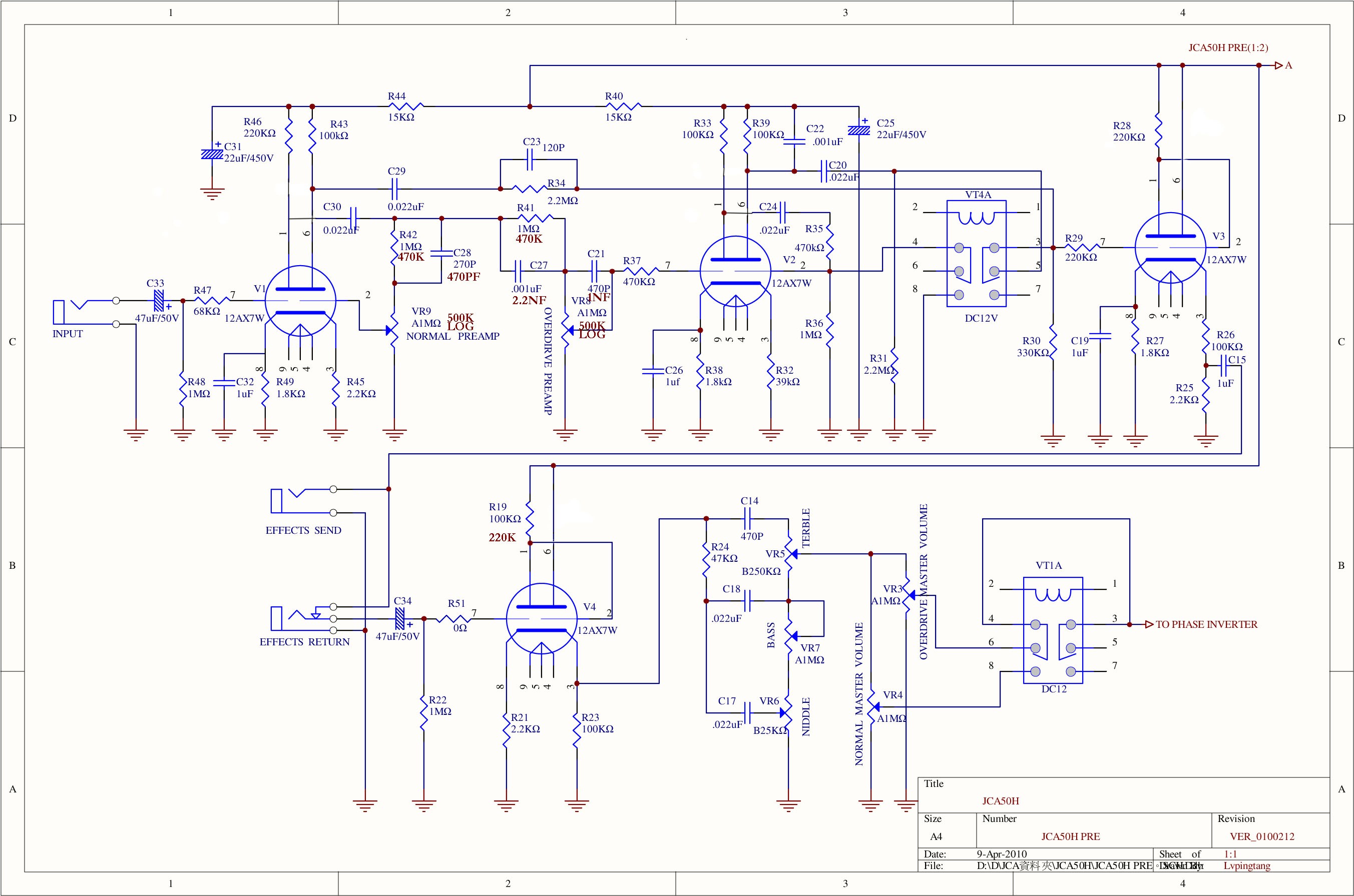Select the "EFFECTS RETURN" label

click(x=305, y=642)
